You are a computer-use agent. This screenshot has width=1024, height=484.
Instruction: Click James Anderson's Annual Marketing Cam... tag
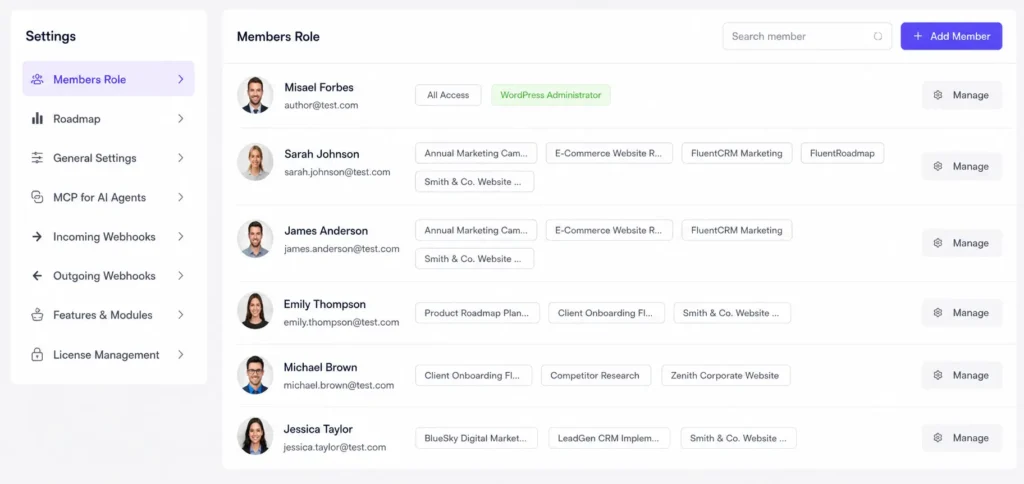click(476, 230)
